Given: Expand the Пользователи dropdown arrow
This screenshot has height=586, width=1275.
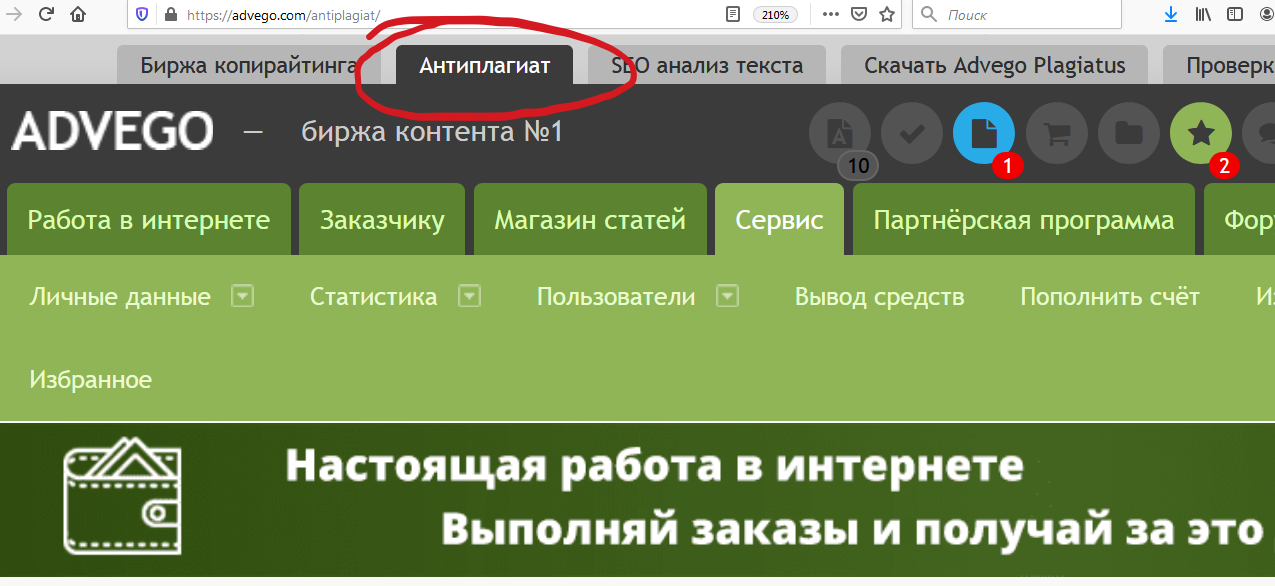Looking at the screenshot, I should pos(727,296).
